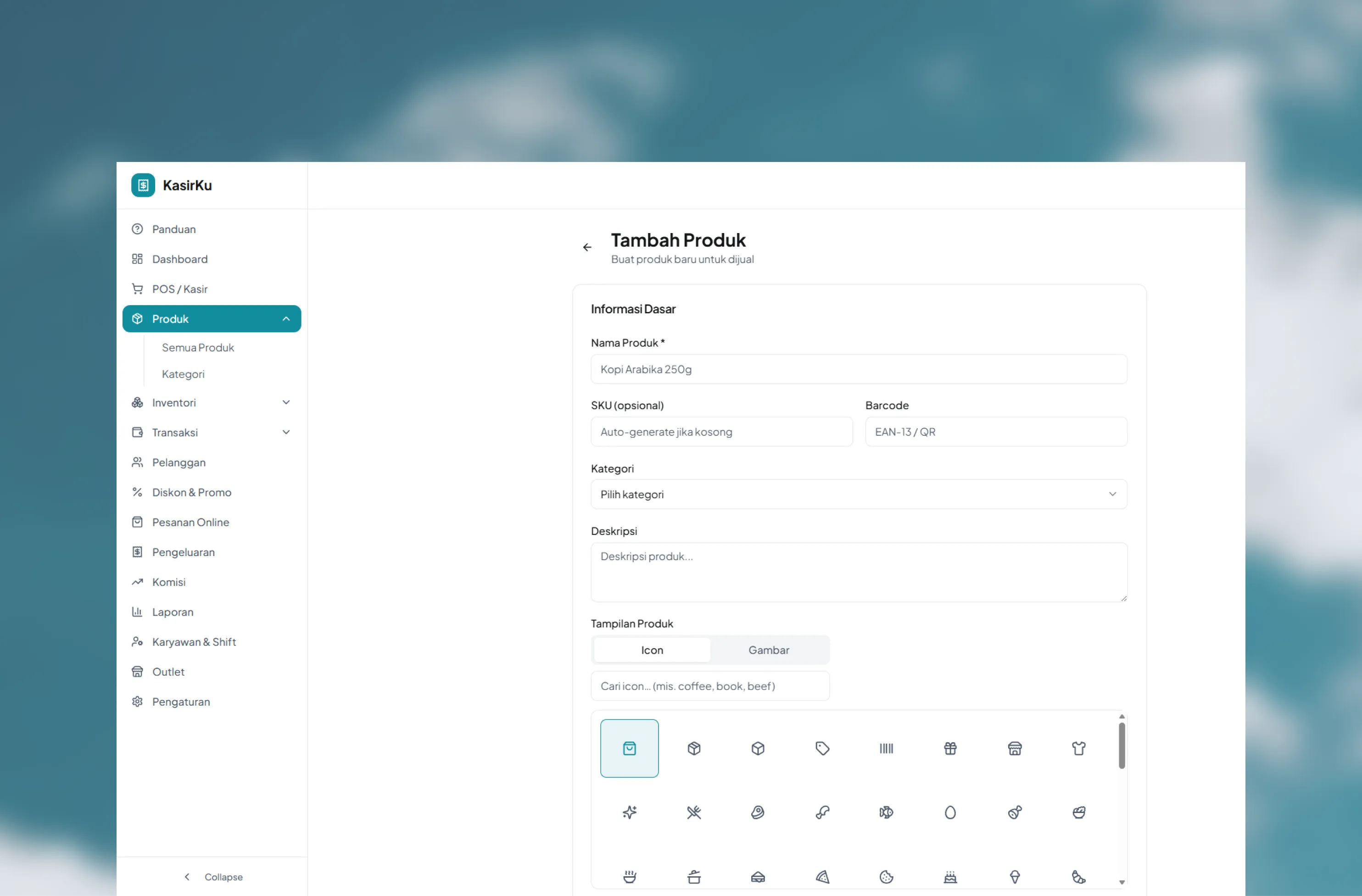Viewport: 1362px width, 896px height.
Task: Click the icon grid scrollbar thumb
Action: tap(1121, 746)
